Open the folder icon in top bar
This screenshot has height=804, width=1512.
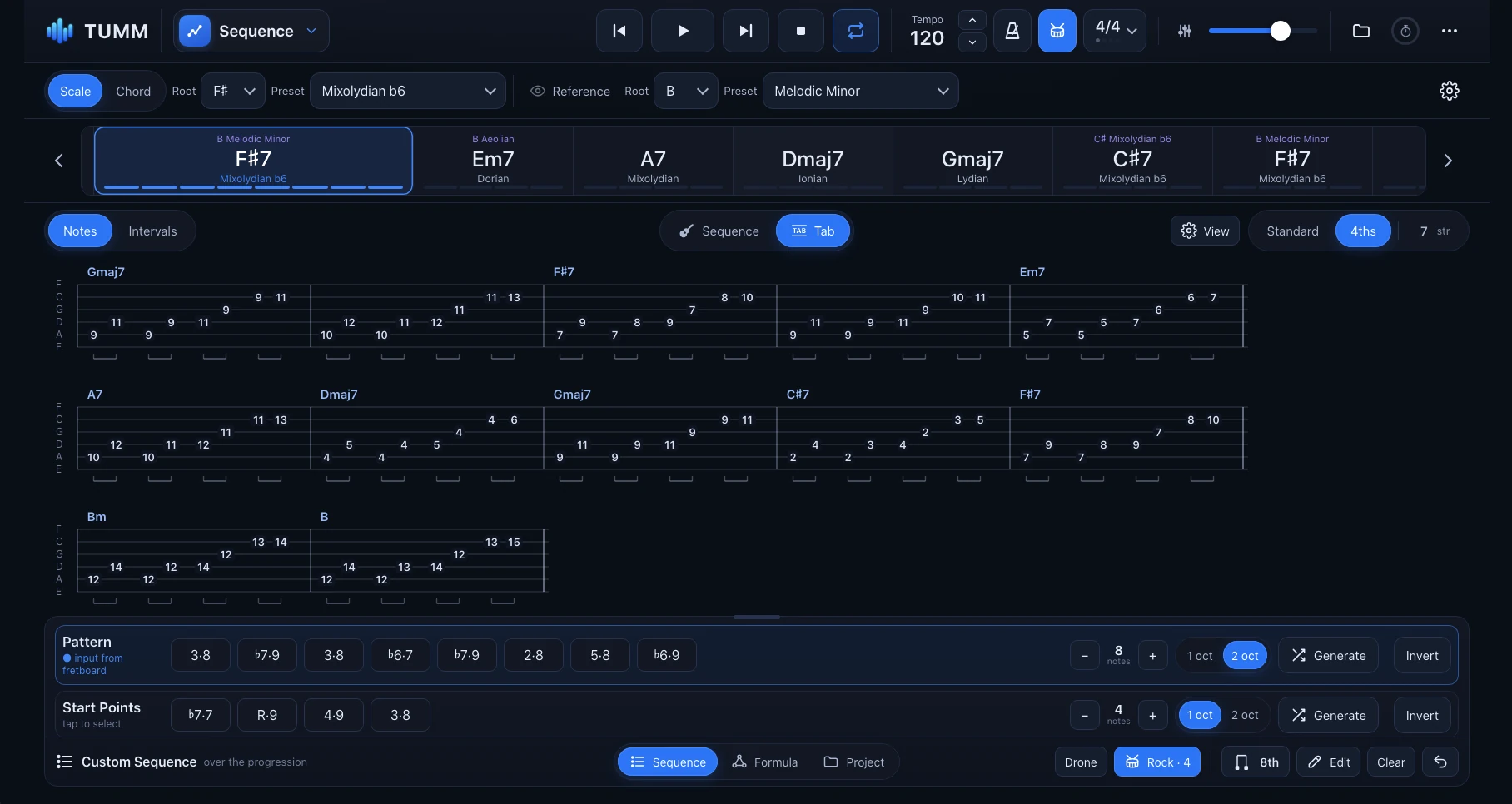pyautogui.click(x=1360, y=31)
